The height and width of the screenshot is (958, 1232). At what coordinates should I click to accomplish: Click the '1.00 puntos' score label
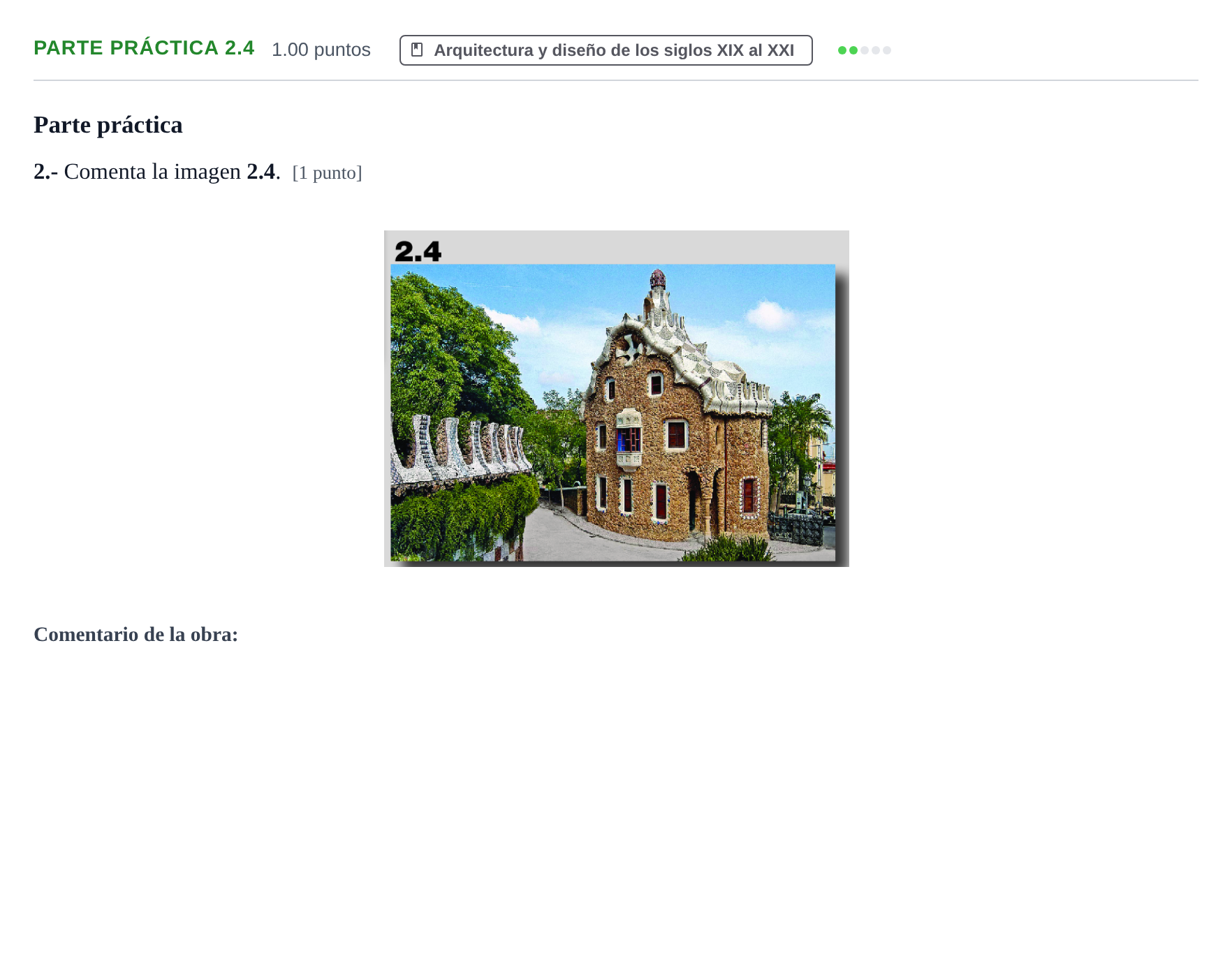pos(321,50)
